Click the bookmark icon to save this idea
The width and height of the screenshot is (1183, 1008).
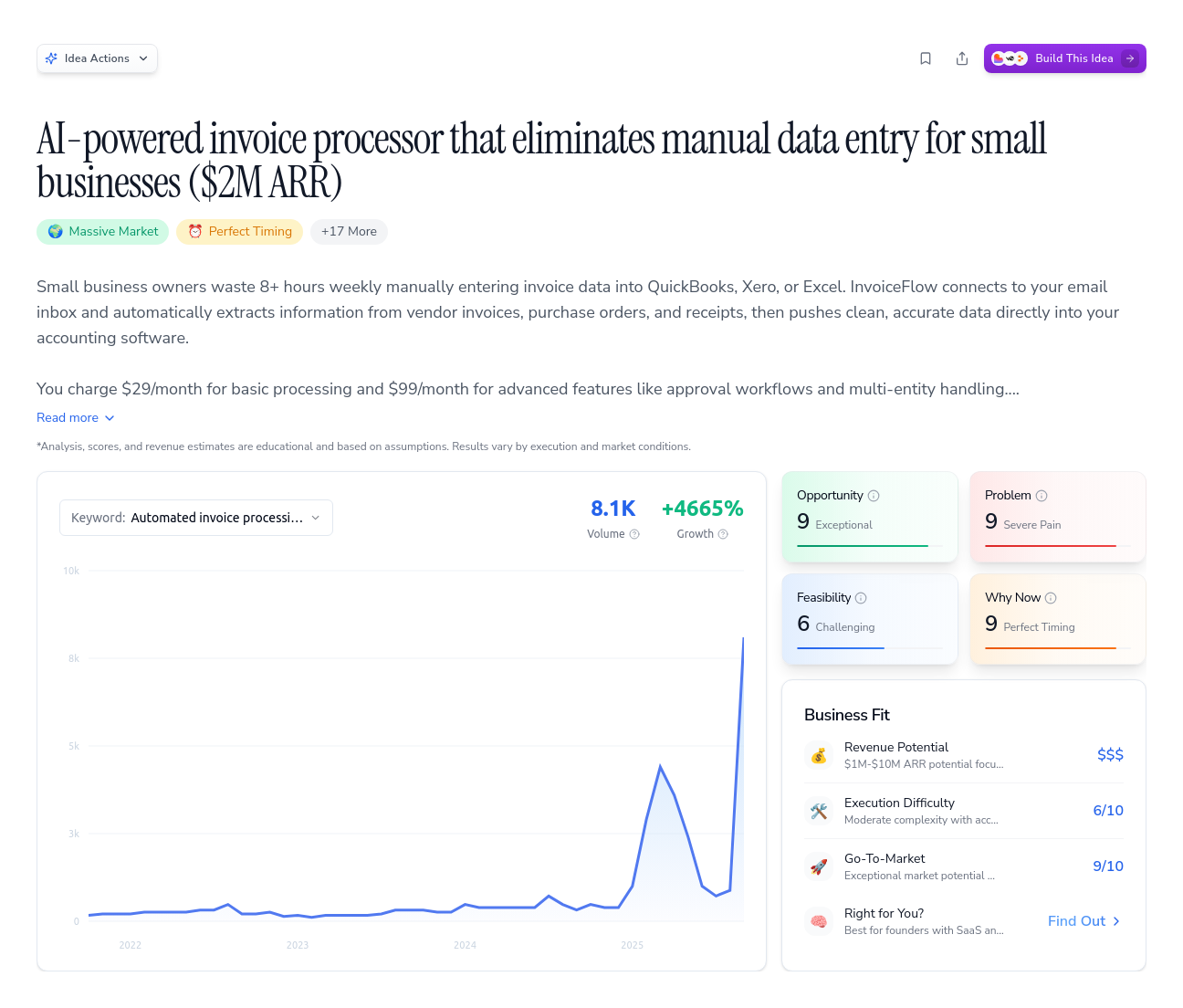point(926,58)
